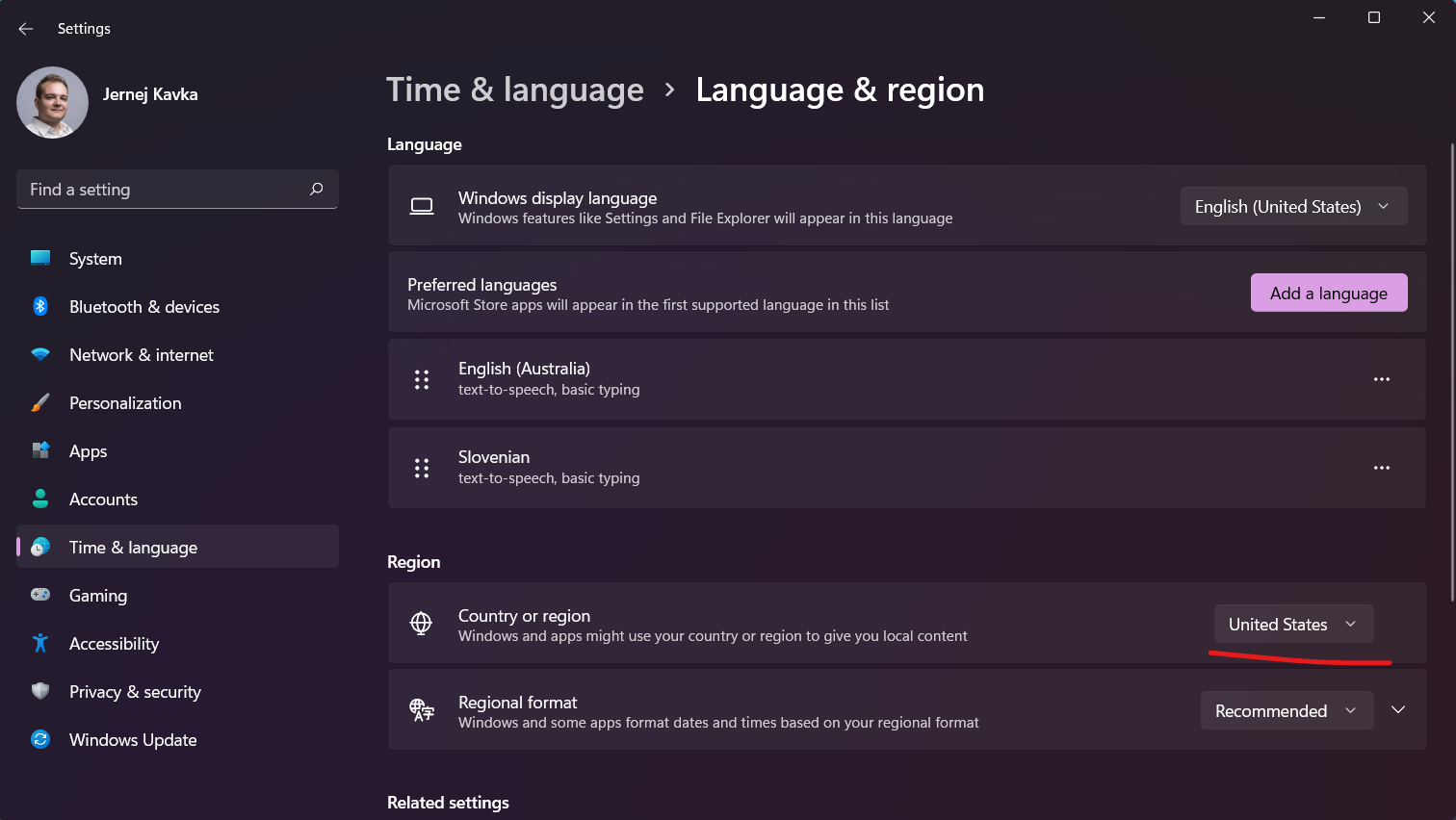Go to Network & internet
Screen dimensions: 1456x820
click(177, 354)
